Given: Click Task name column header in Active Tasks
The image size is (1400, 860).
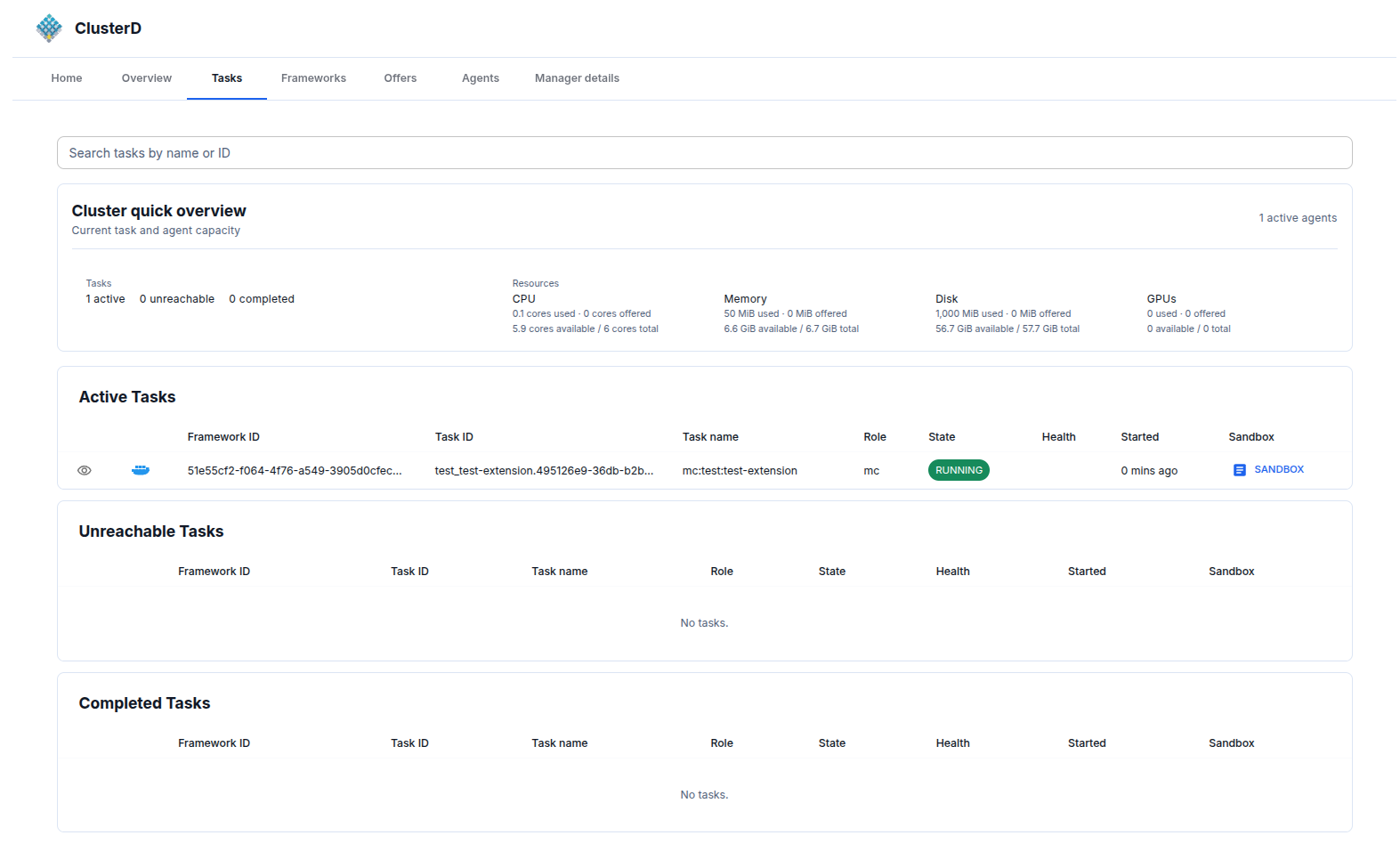Looking at the screenshot, I should (x=710, y=437).
